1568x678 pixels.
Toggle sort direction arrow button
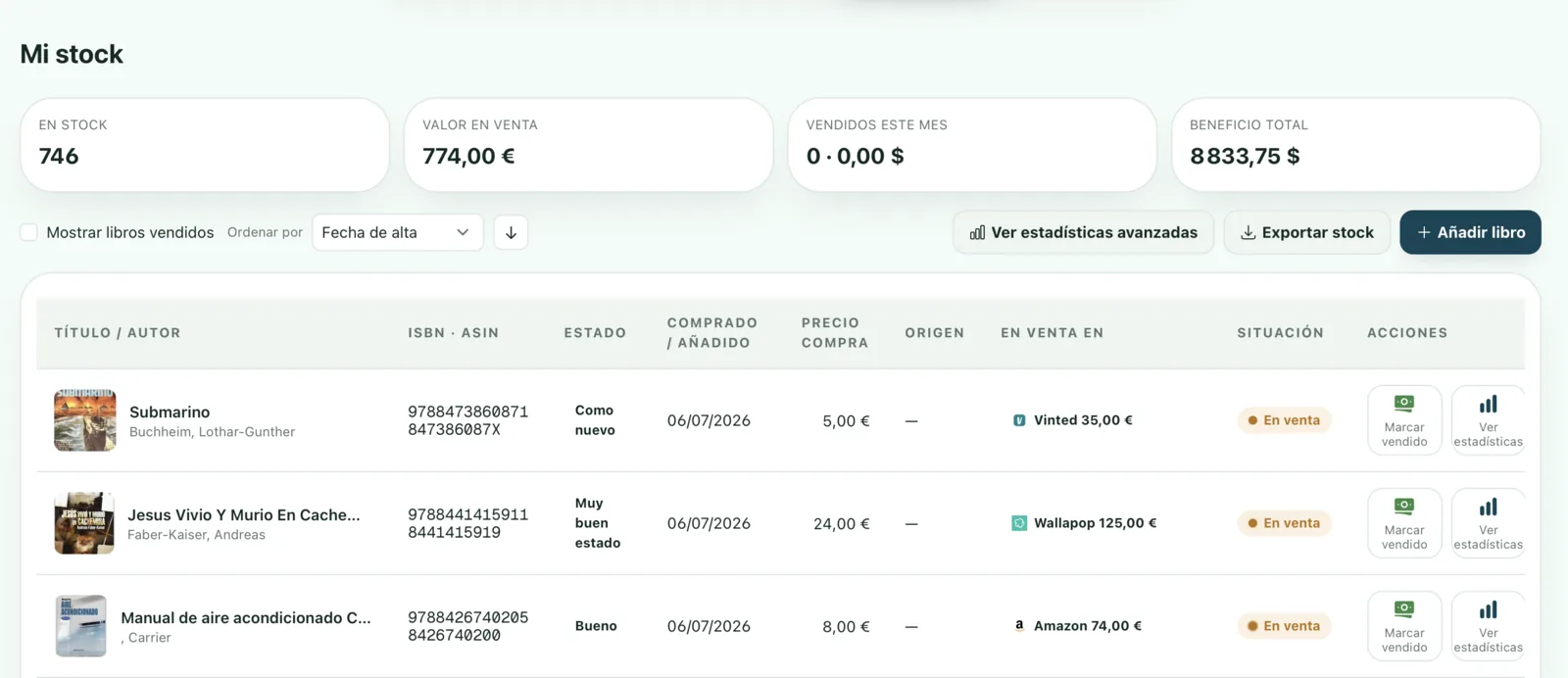tap(511, 232)
